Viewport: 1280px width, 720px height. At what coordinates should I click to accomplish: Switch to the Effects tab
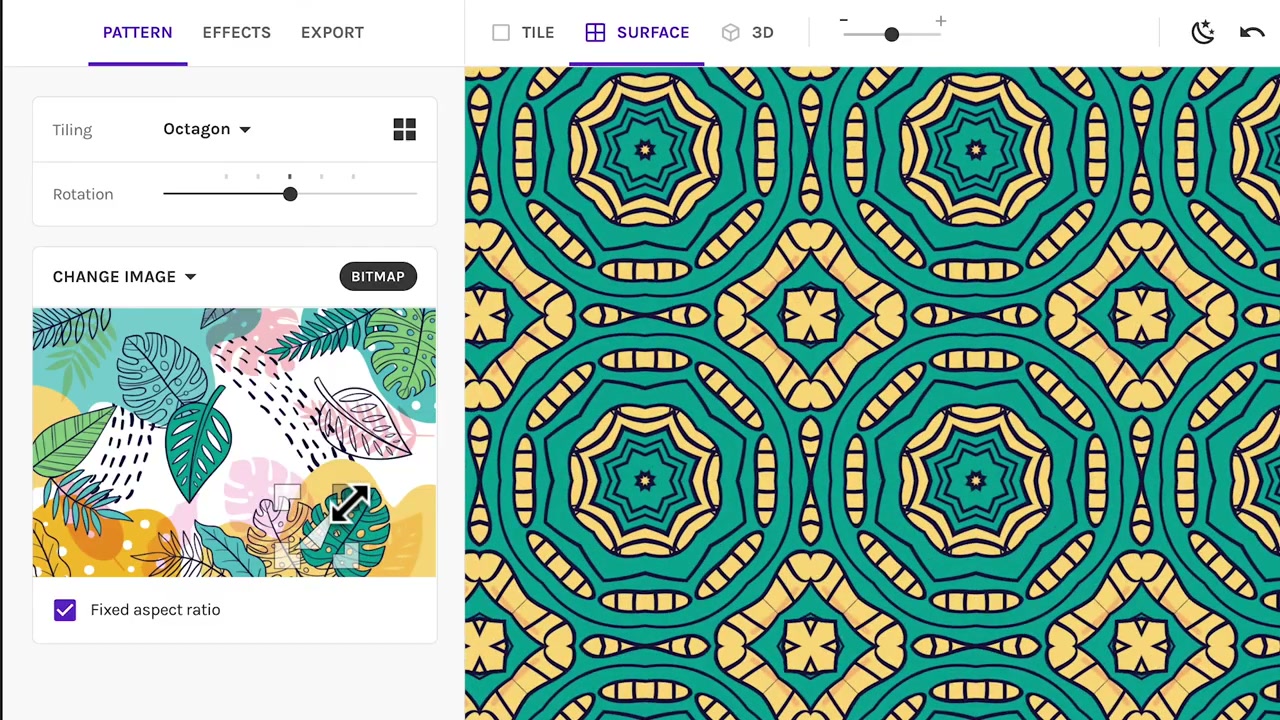(x=236, y=33)
